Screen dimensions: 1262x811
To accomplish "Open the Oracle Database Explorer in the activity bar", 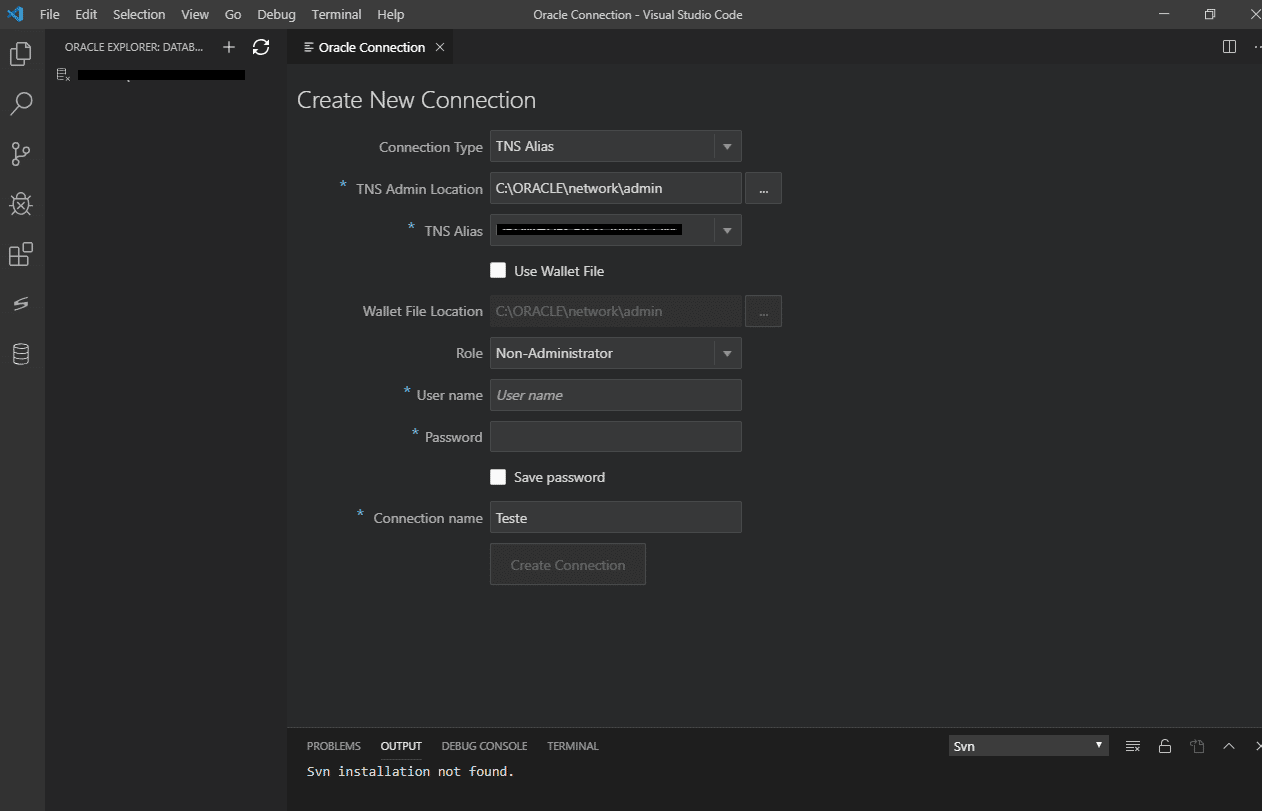I will coord(21,352).
